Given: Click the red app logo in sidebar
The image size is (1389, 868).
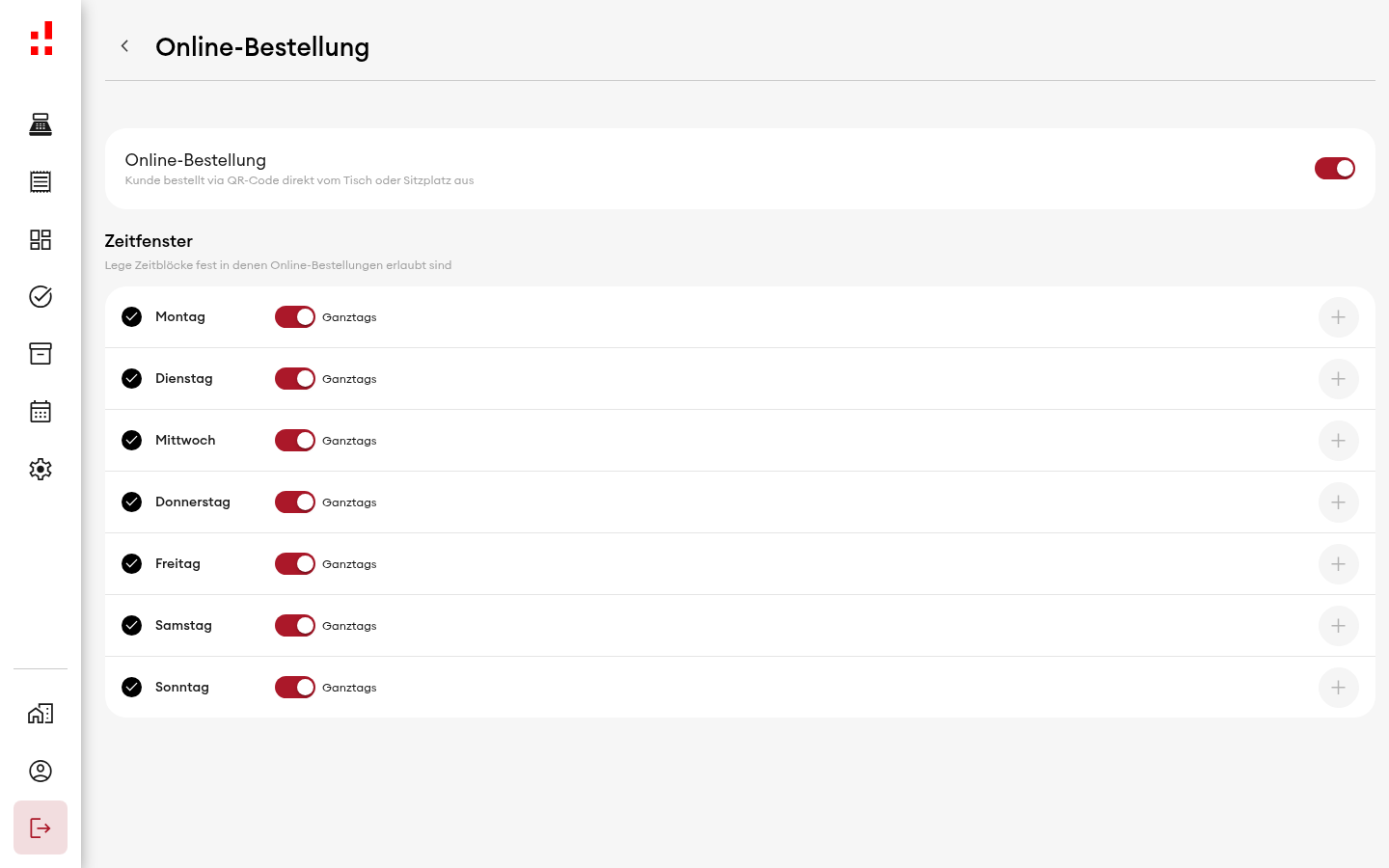Looking at the screenshot, I should click(41, 39).
